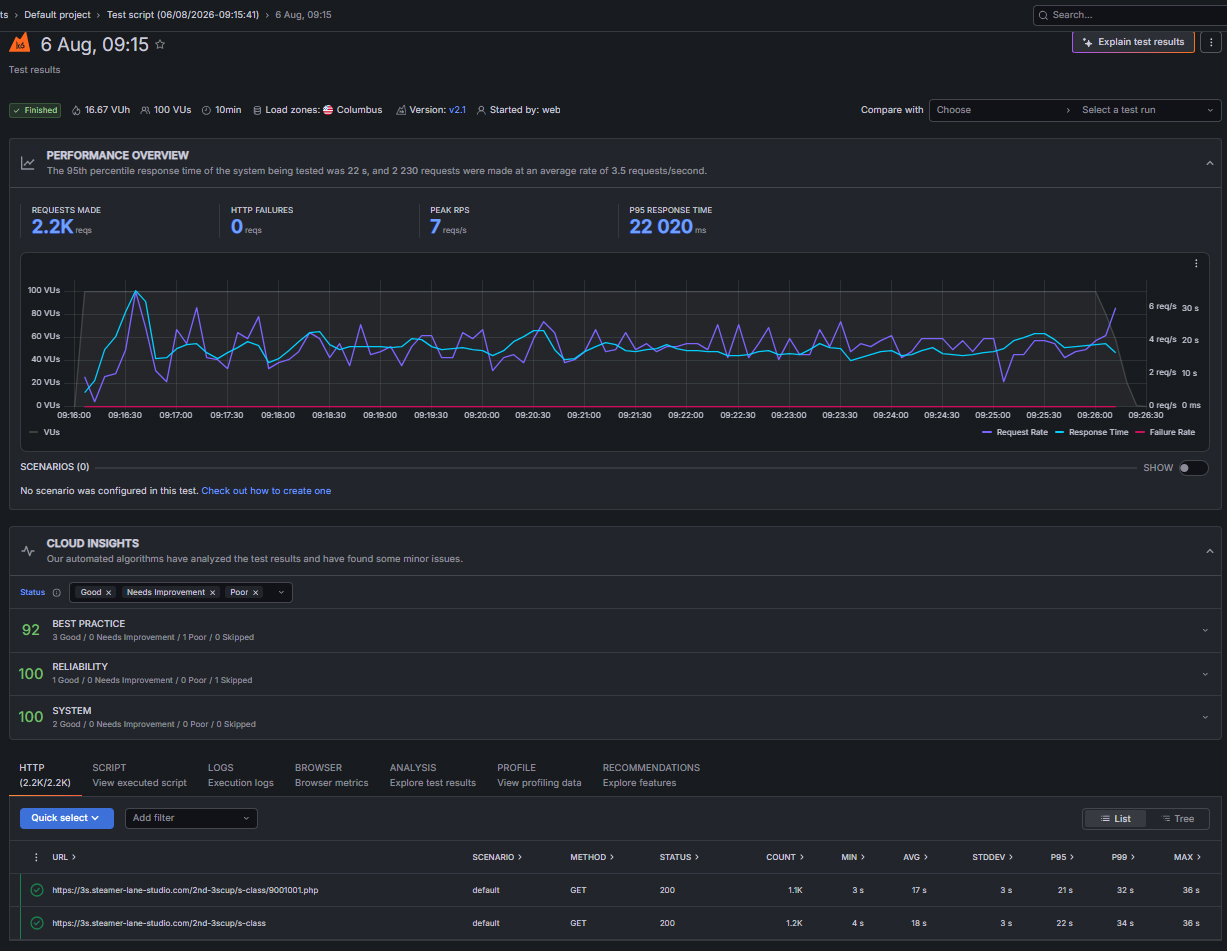Image resolution: width=1227 pixels, height=951 pixels.
Task: Click 'Check out how to create one' link
Action: click(x=266, y=491)
